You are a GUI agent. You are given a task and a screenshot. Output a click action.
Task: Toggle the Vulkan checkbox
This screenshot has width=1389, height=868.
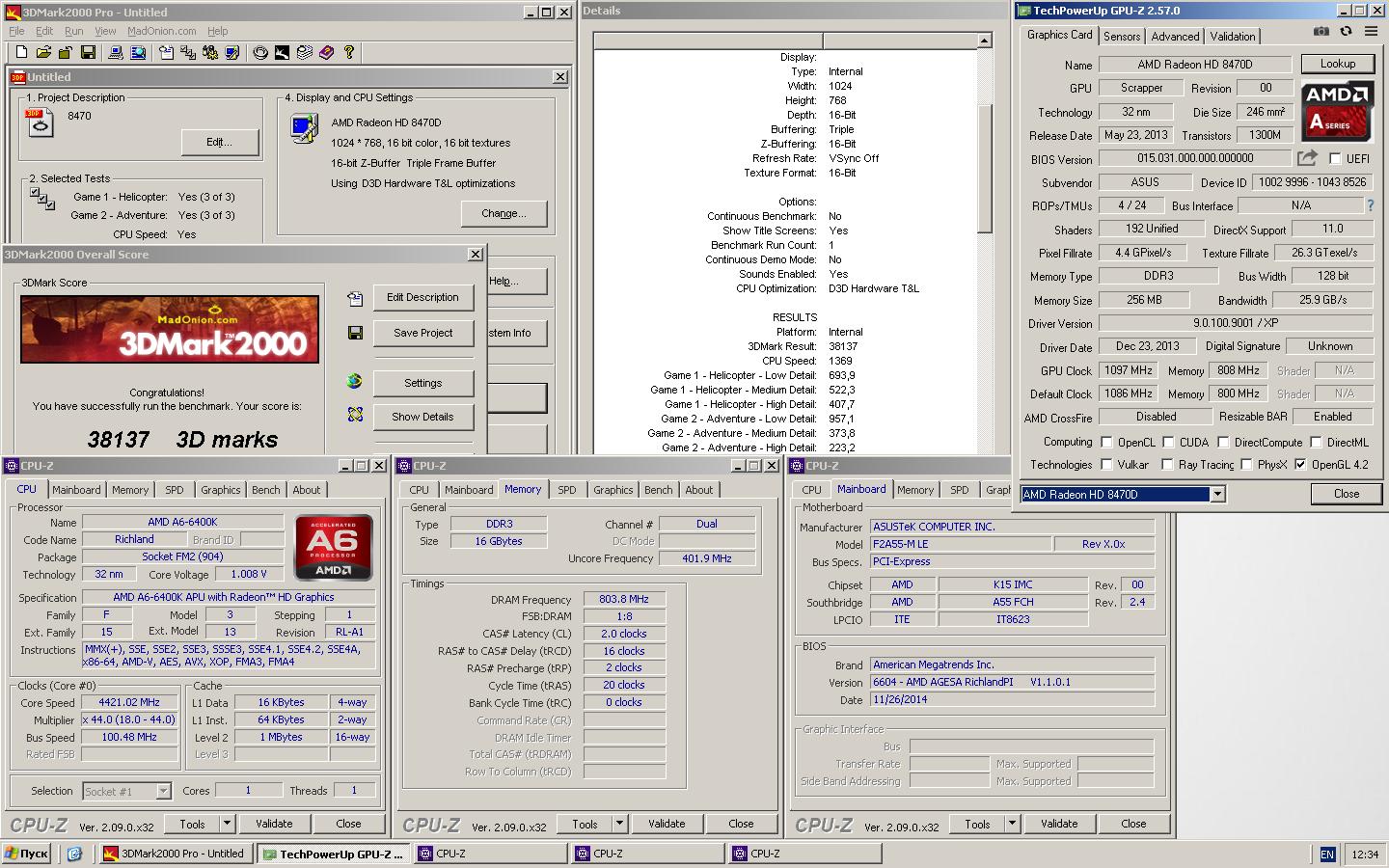click(x=1106, y=464)
